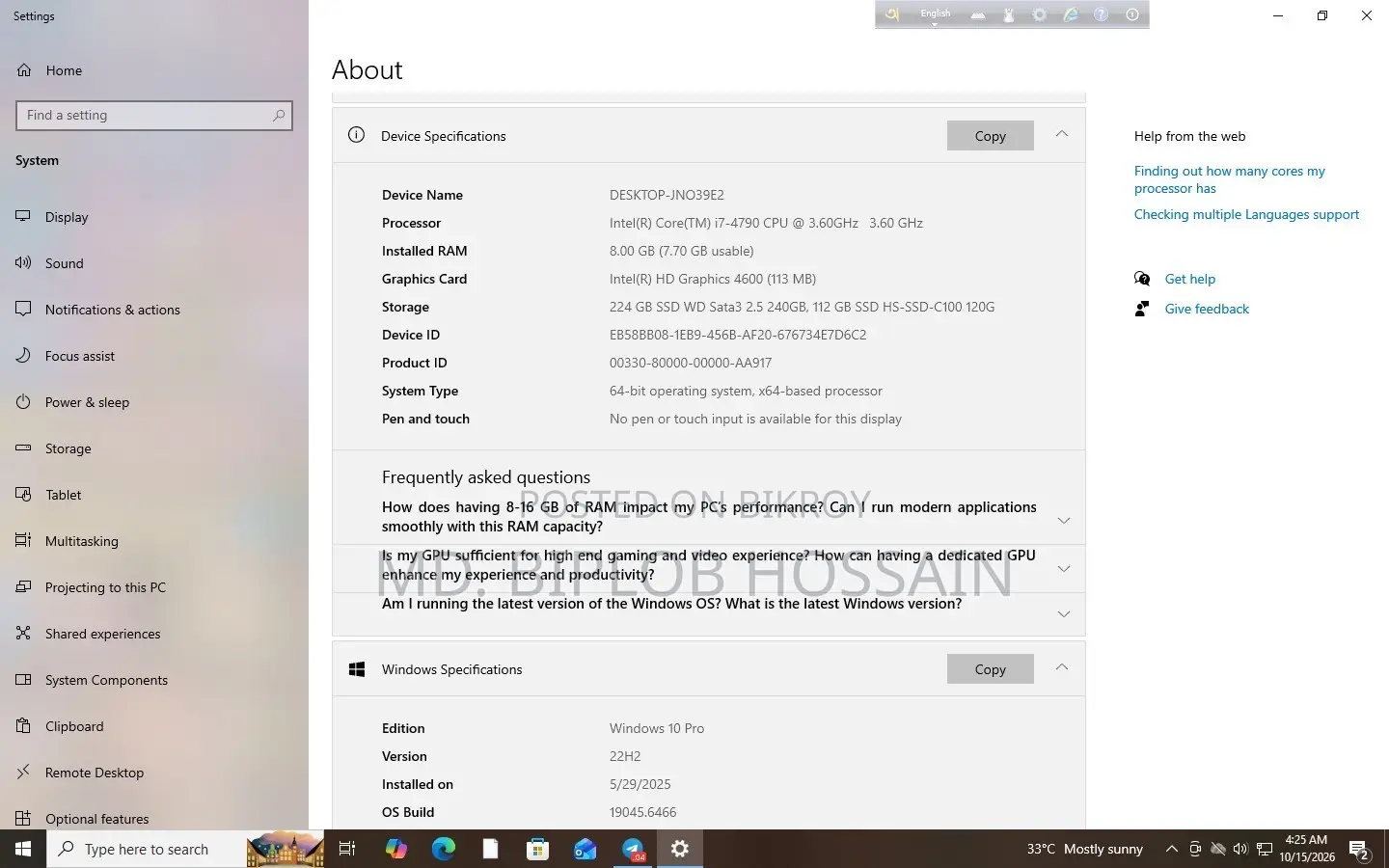Open Copilot from the taskbar
The height and width of the screenshot is (868, 1389).
click(x=395, y=849)
